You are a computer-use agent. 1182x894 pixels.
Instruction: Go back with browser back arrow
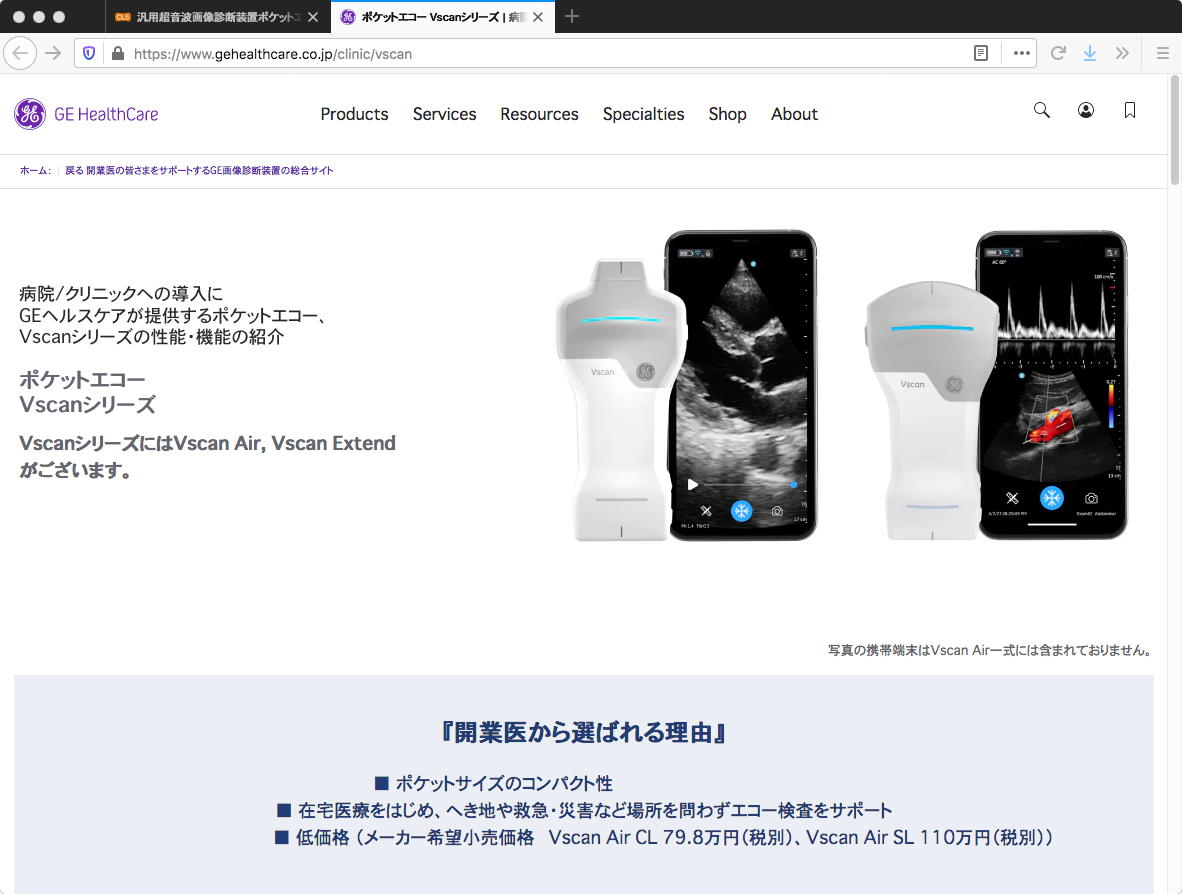coord(20,54)
